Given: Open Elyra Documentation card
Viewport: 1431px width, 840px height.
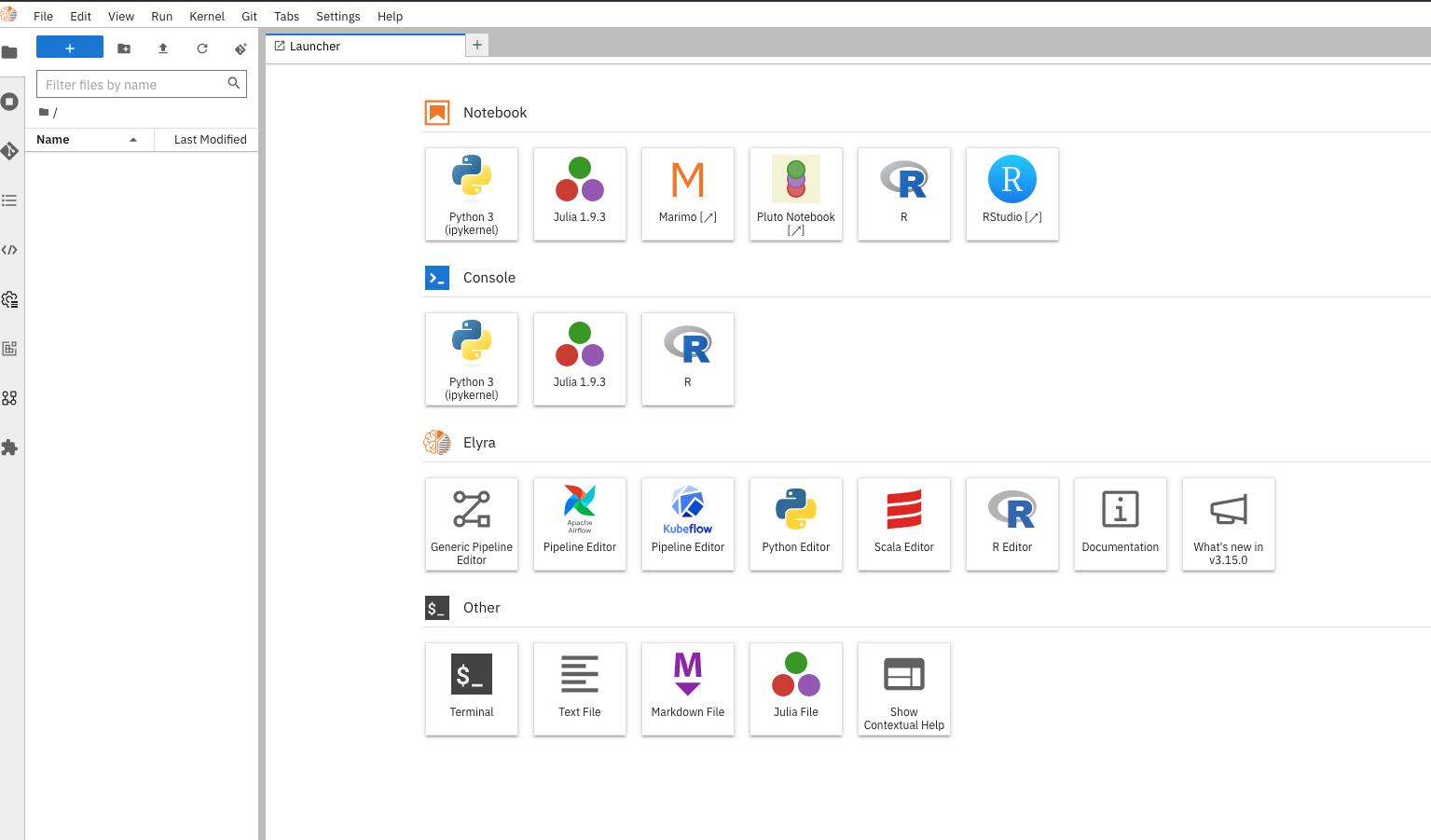Looking at the screenshot, I should [1121, 524].
